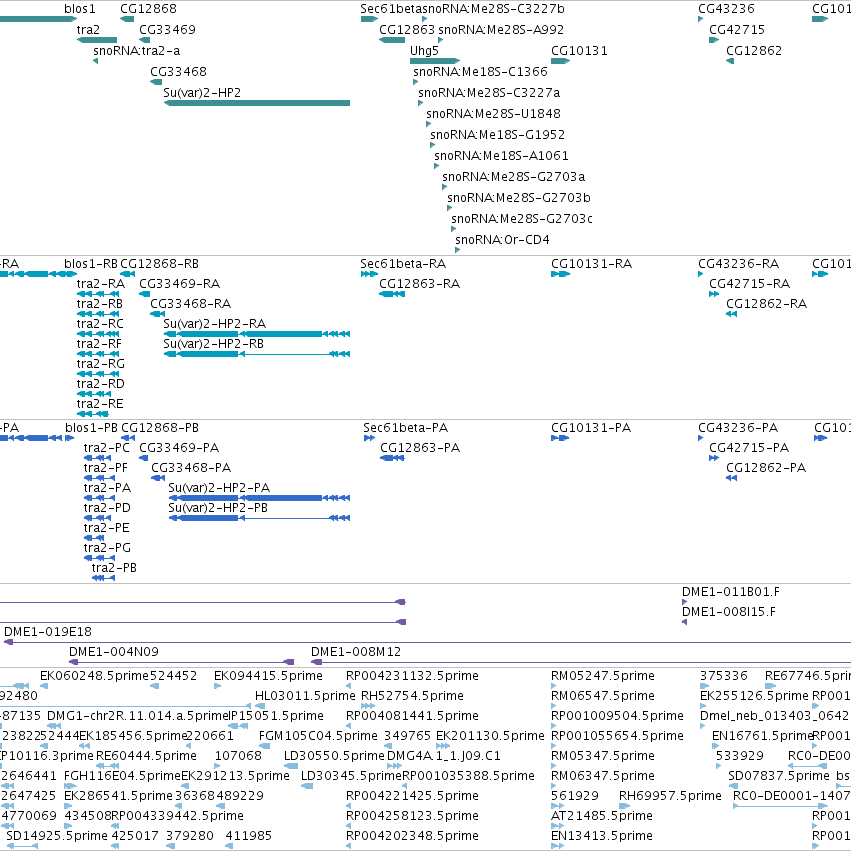The height and width of the screenshot is (851, 851).
Task: Click the Sec61beta-RA transcript label
Action: pyautogui.click(x=403, y=264)
